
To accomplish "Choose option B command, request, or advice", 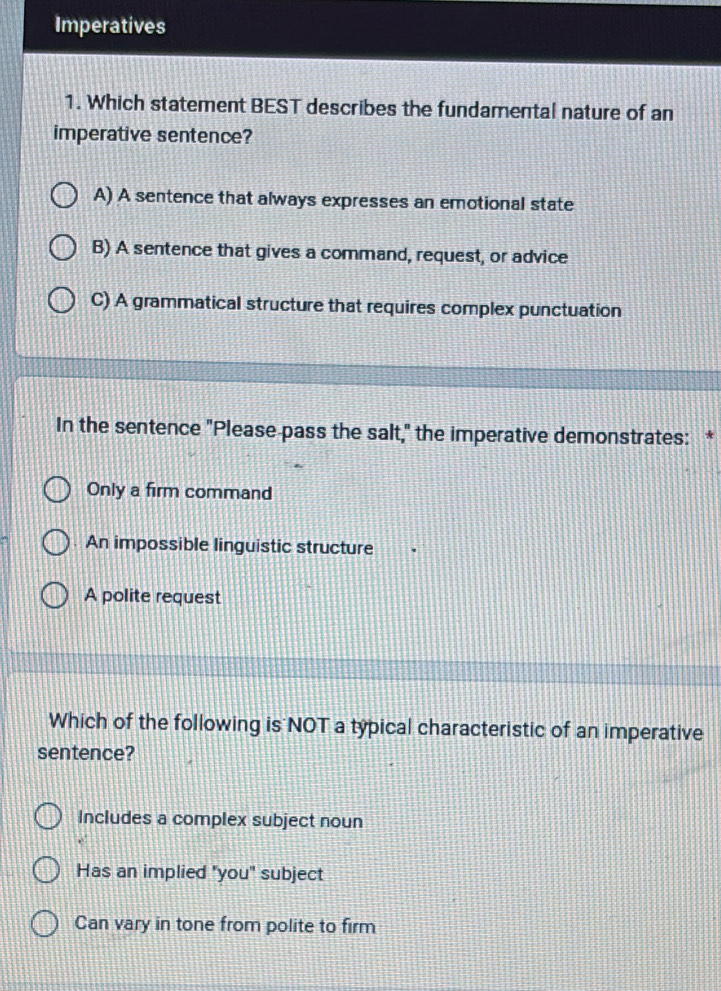I will (63, 248).
